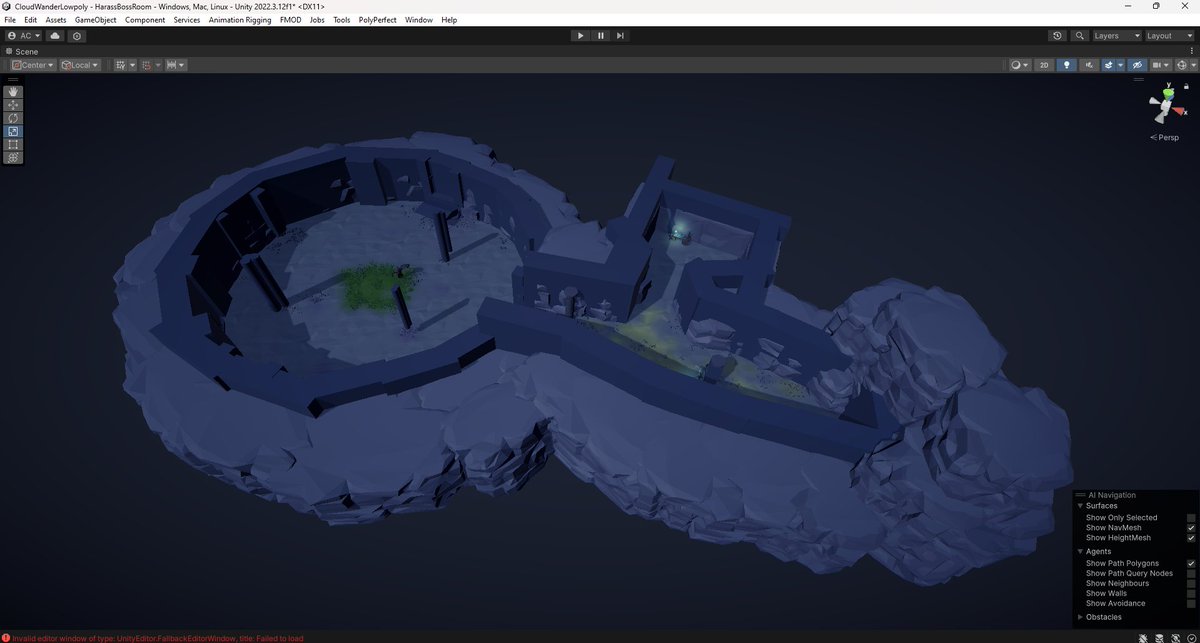Open the draw mode shading dropdown

point(1020,65)
